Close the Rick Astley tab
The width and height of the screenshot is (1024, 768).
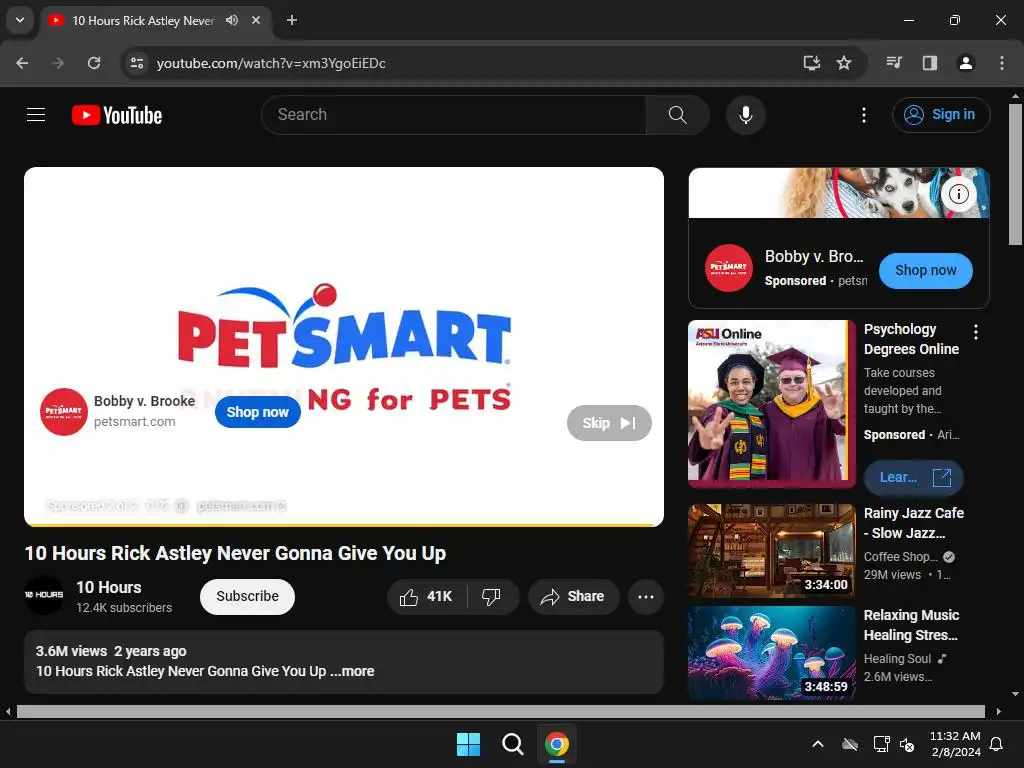[x=256, y=20]
